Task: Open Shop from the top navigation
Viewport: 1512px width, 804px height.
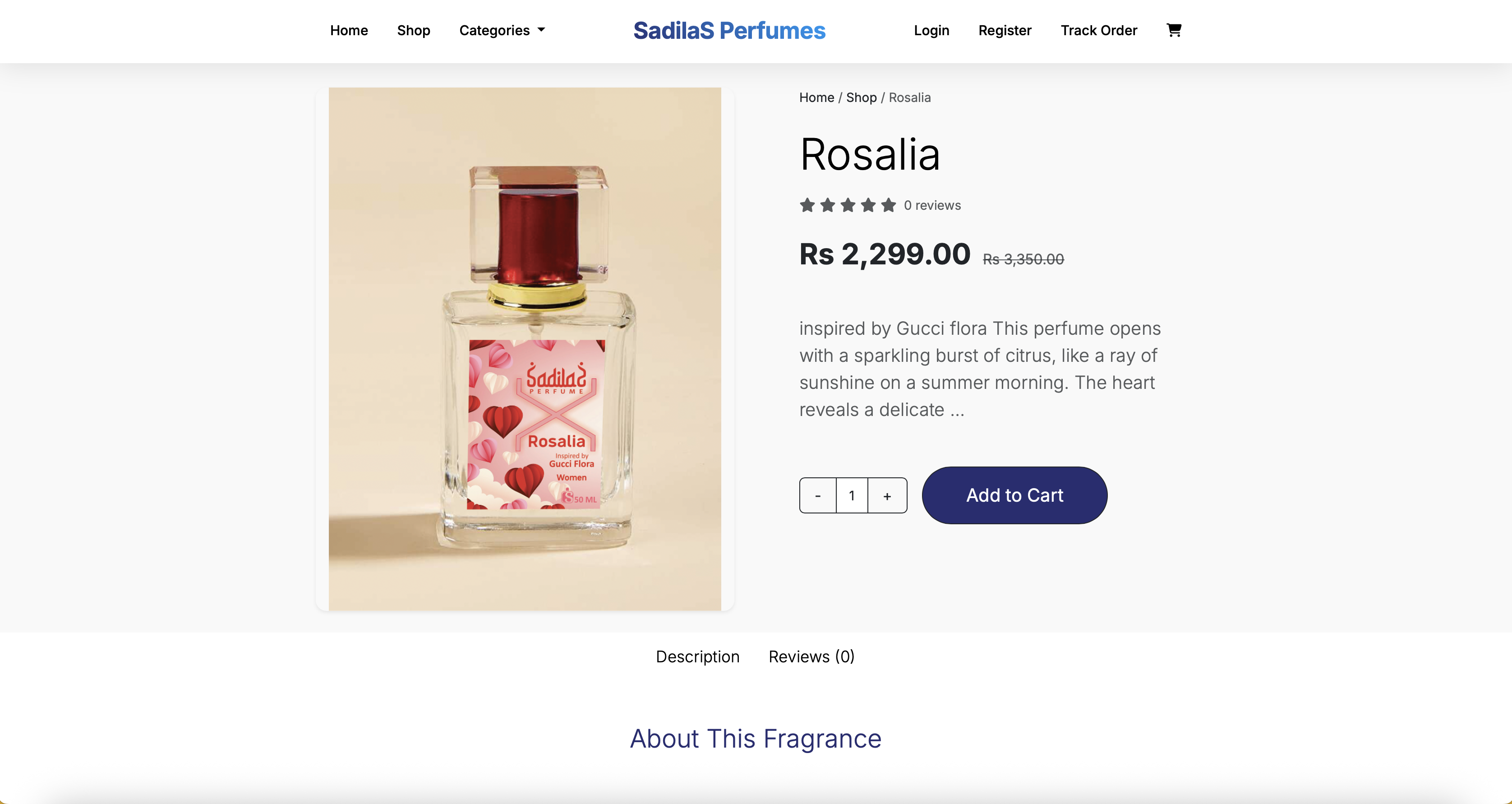Action: click(x=413, y=31)
